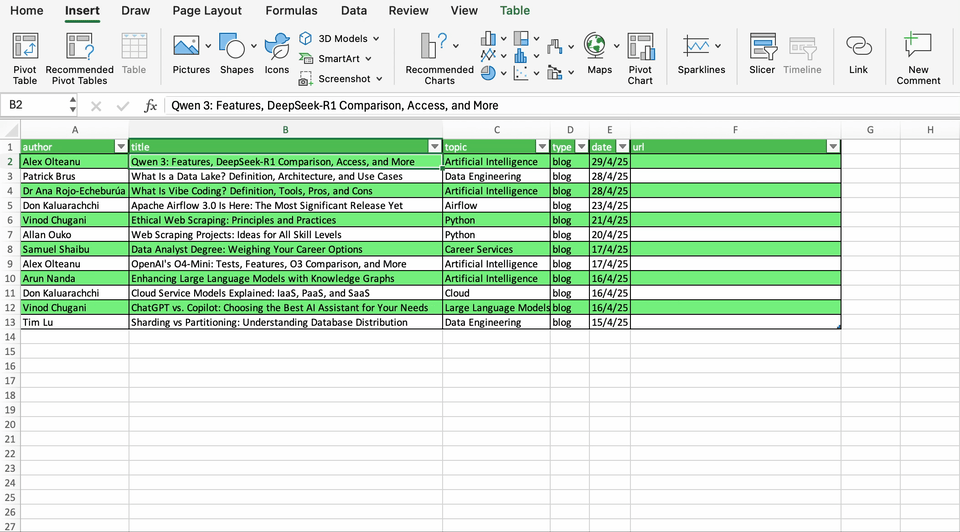This screenshot has width=960, height=532.
Task: Select the row 7 header
Action: coord(10,235)
